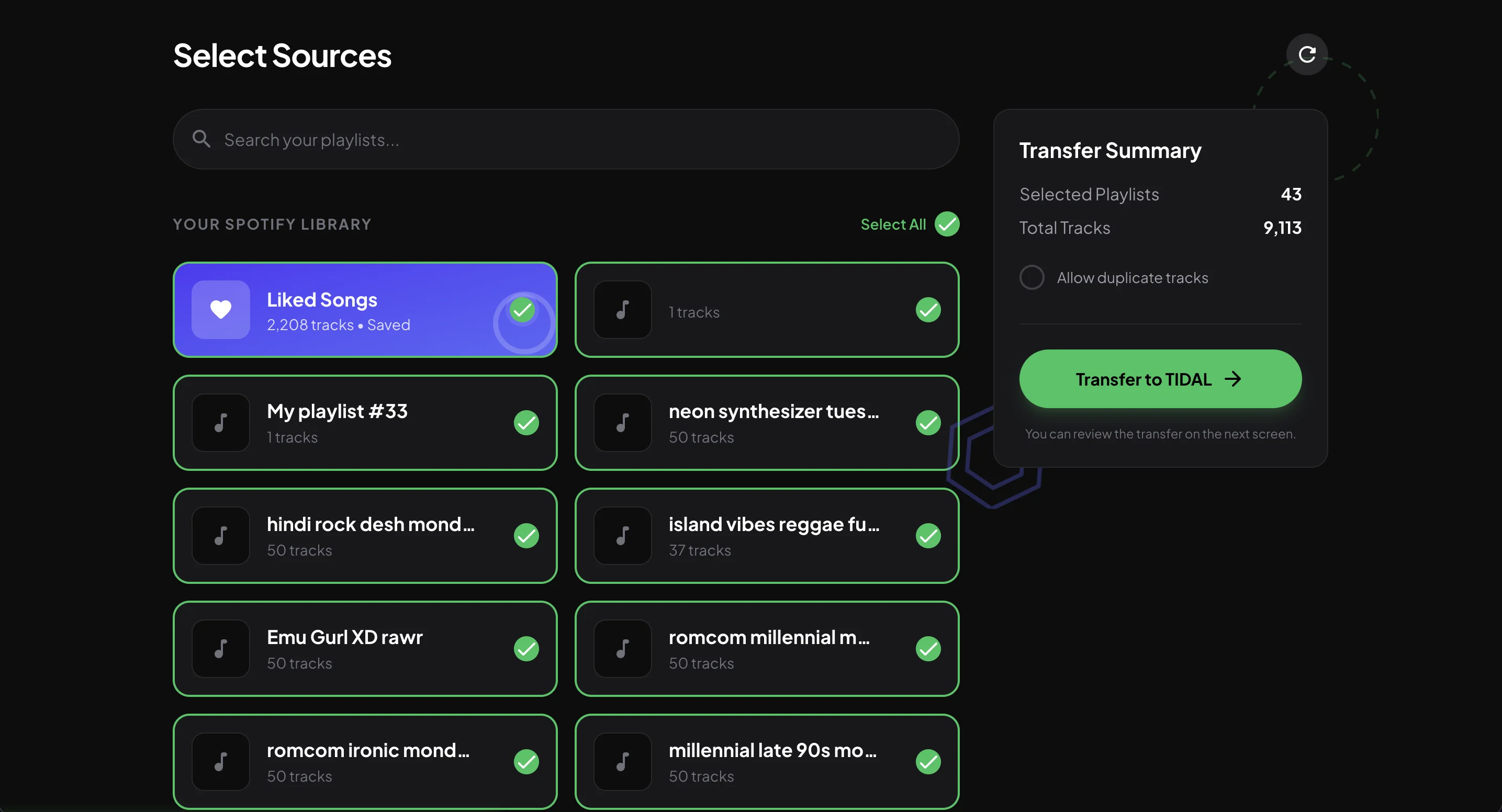
Task: Click the refresh icon in the top right corner
Action: (x=1307, y=54)
